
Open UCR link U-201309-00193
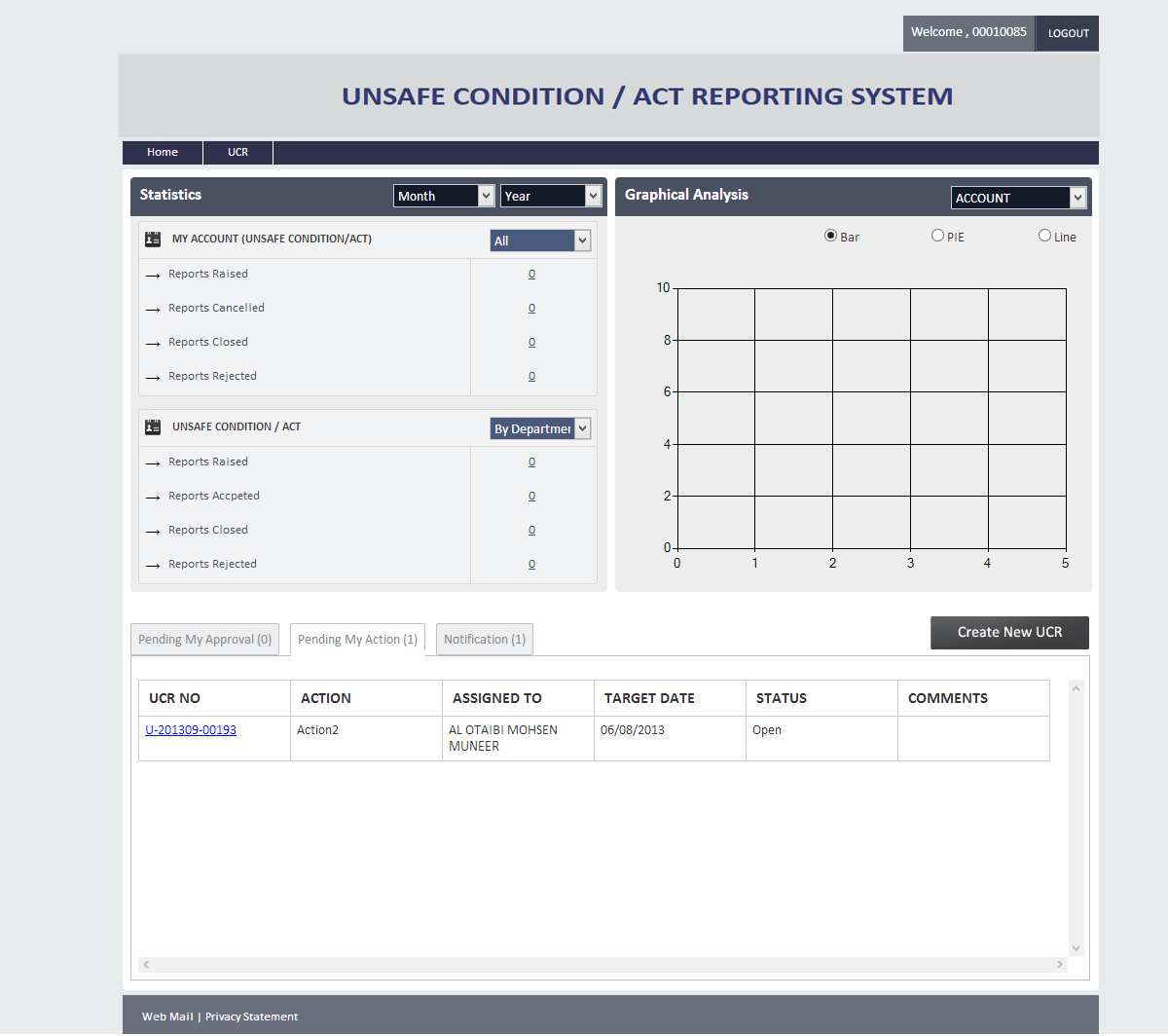pyautogui.click(x=191, y=730)
